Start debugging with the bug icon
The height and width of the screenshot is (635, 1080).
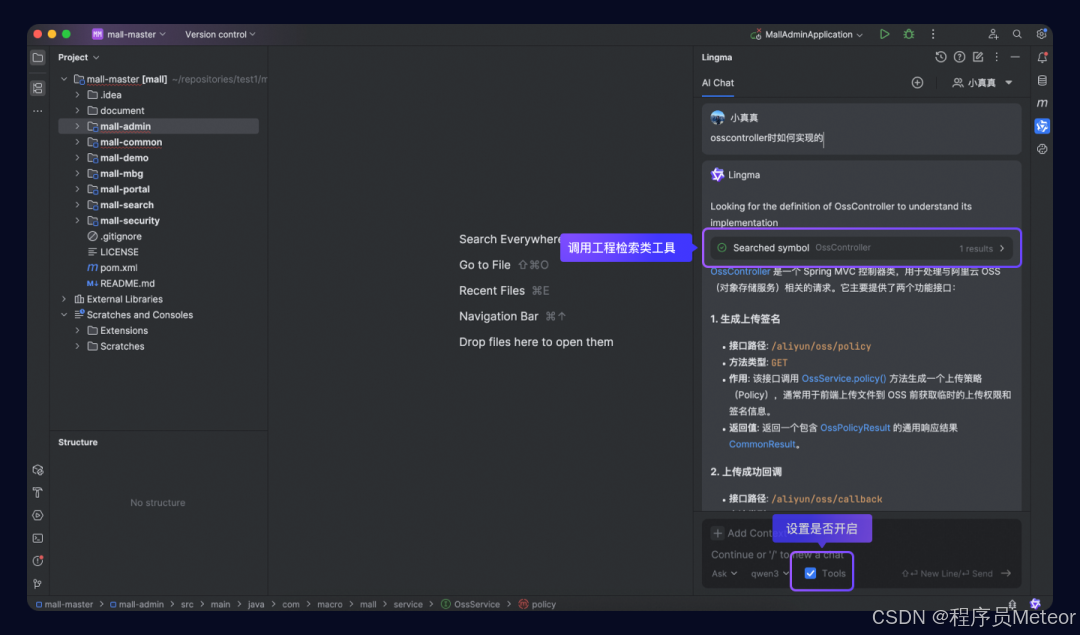909,34
